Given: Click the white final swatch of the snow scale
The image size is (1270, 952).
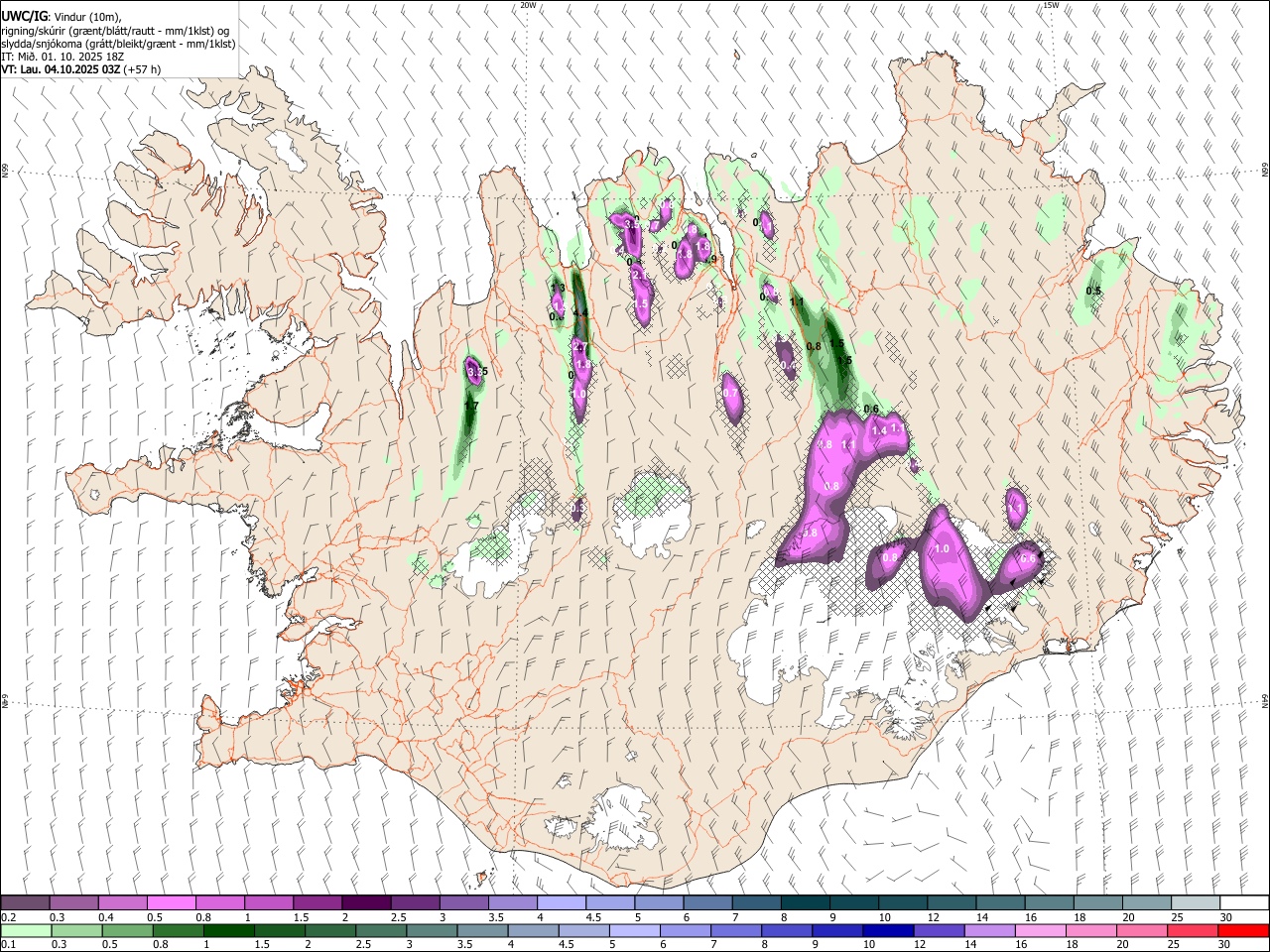Looking at the screenshot, I should pos(1244,902).
